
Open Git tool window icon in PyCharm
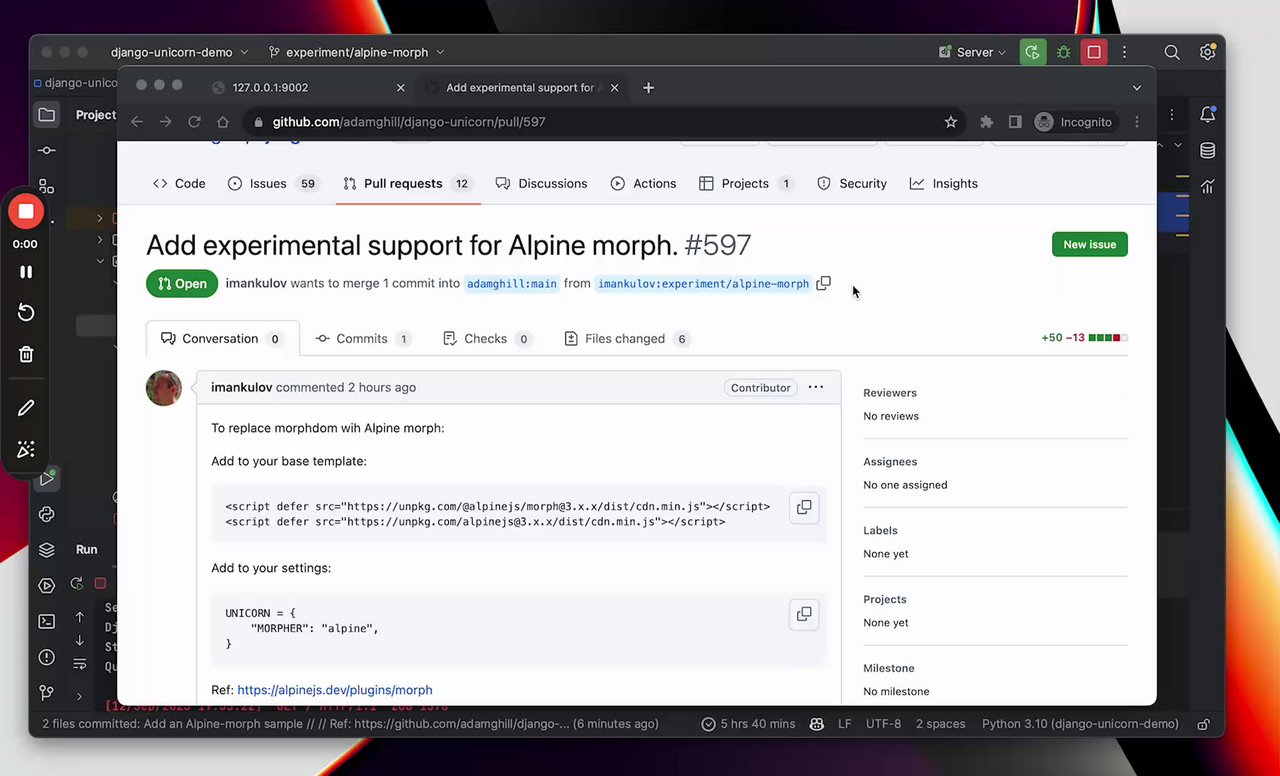point(46,692)
